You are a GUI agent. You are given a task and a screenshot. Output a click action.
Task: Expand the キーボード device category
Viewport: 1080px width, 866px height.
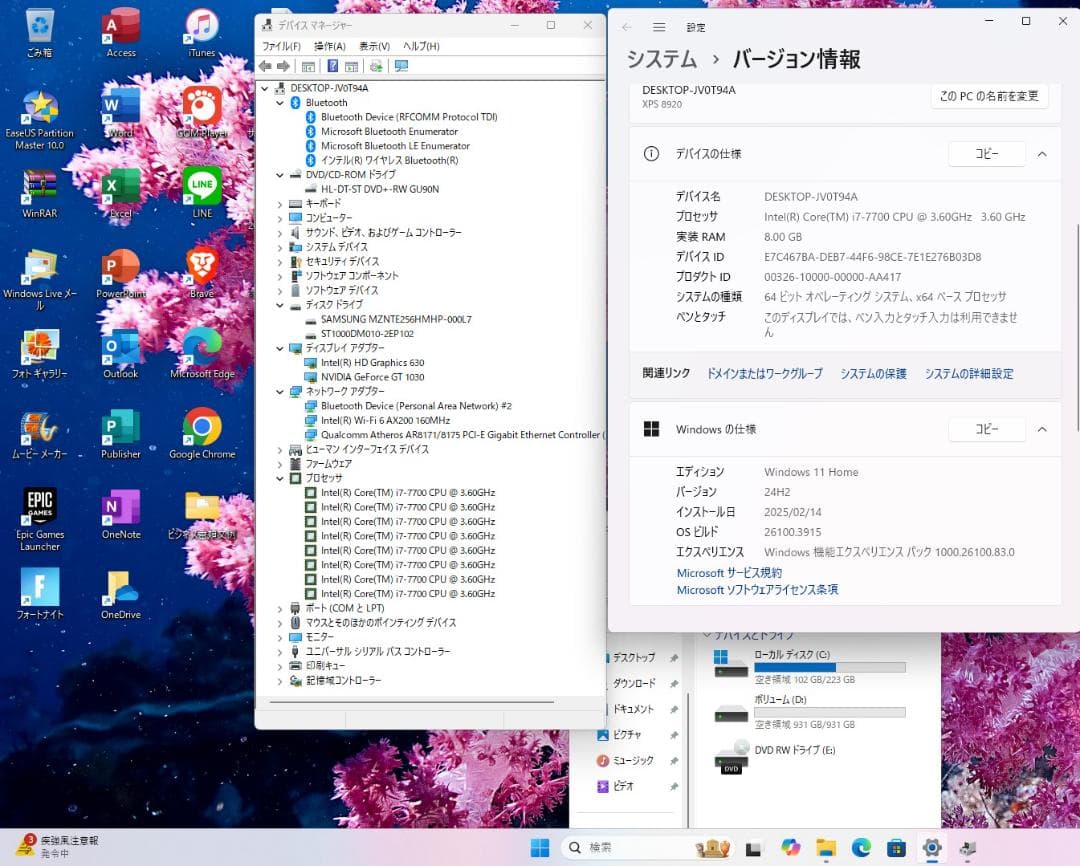click(x=281, y=203)
